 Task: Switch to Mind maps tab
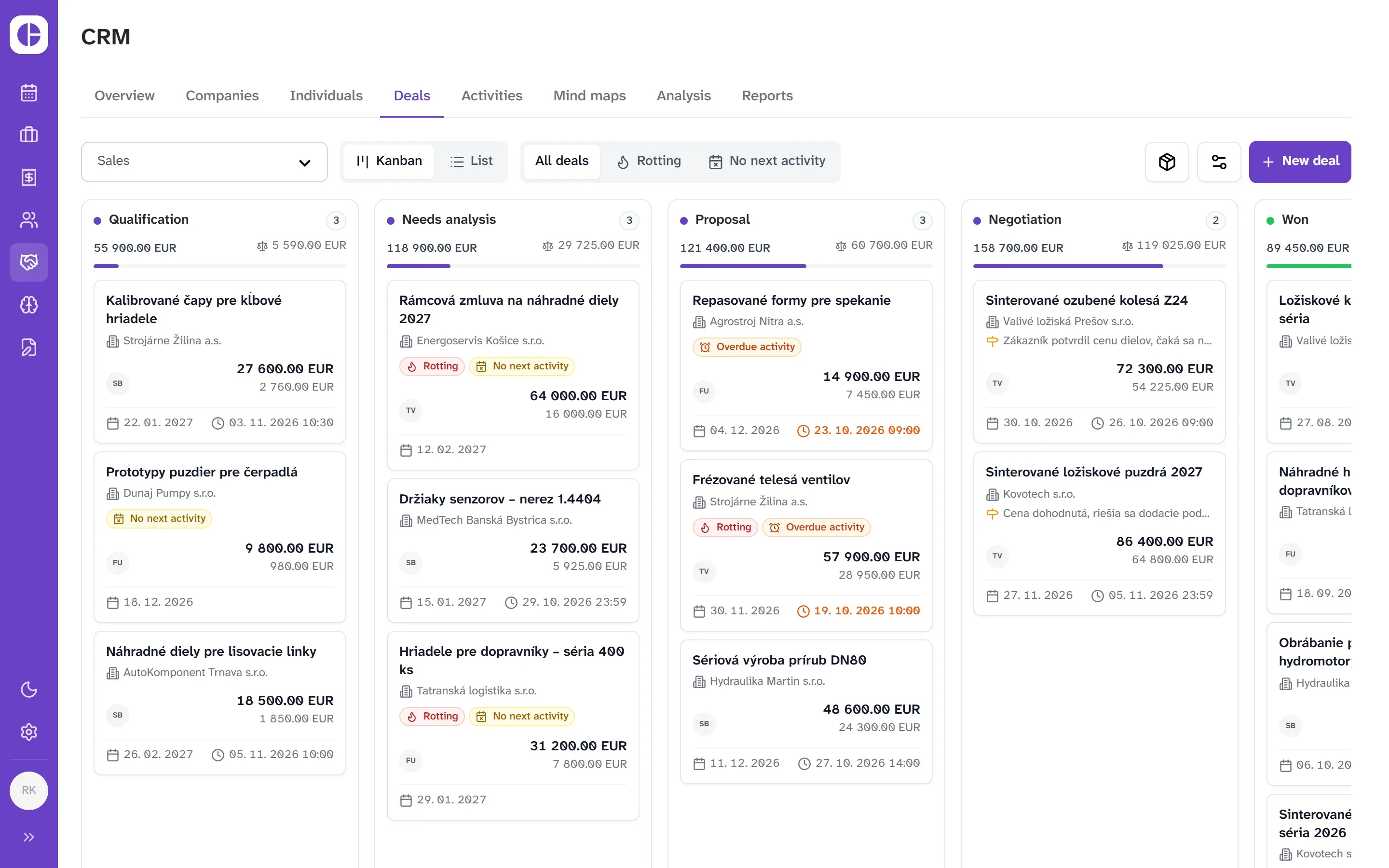click(589, 96)
